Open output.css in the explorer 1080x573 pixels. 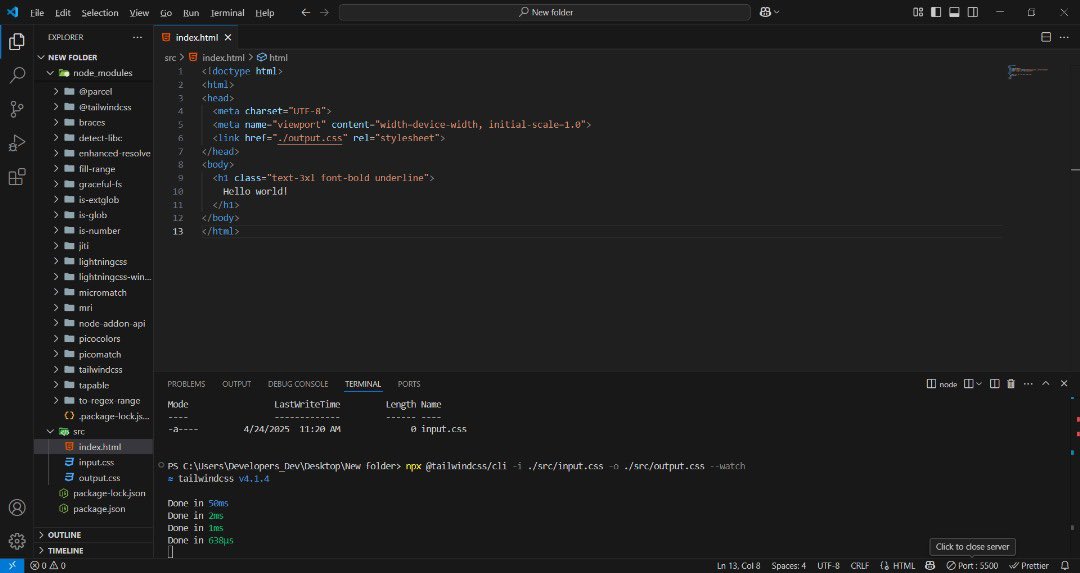click(x=99, y=478)
